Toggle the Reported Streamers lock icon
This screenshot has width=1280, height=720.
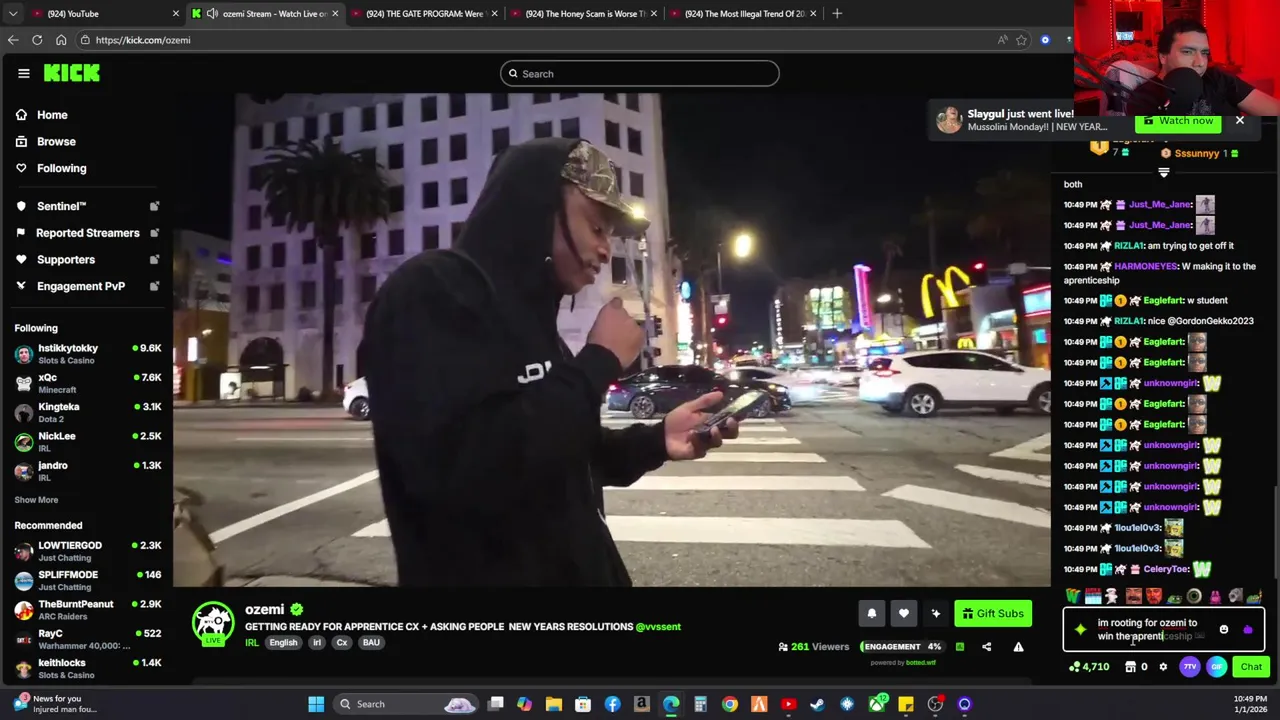pos(154,233)
